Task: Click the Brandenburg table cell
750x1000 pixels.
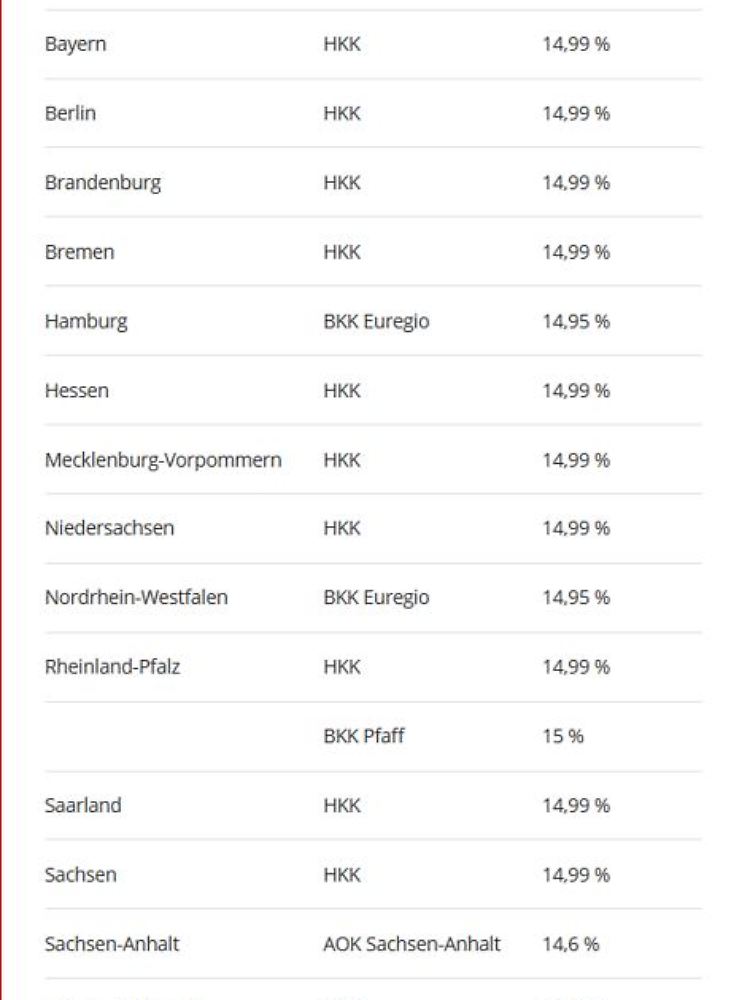Action: point(102,183)
